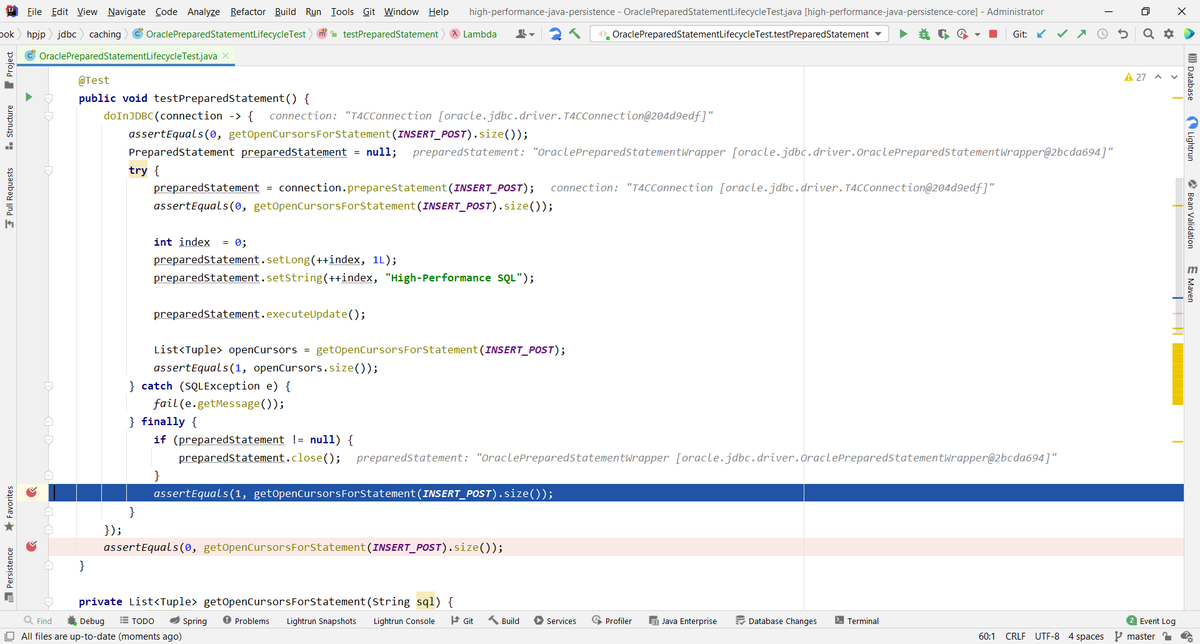Open the run configuration dropdown

(739, 34)
